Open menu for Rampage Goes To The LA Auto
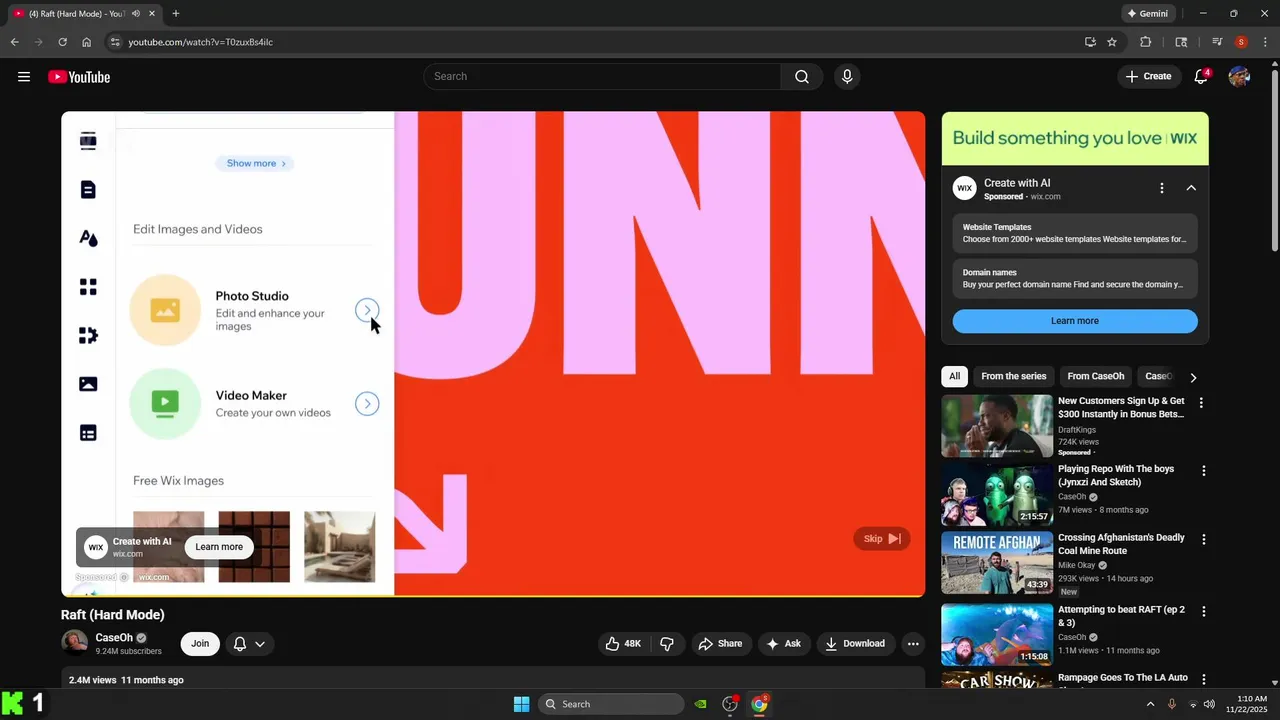The image size is (1280, 720). pos(1204,680)
